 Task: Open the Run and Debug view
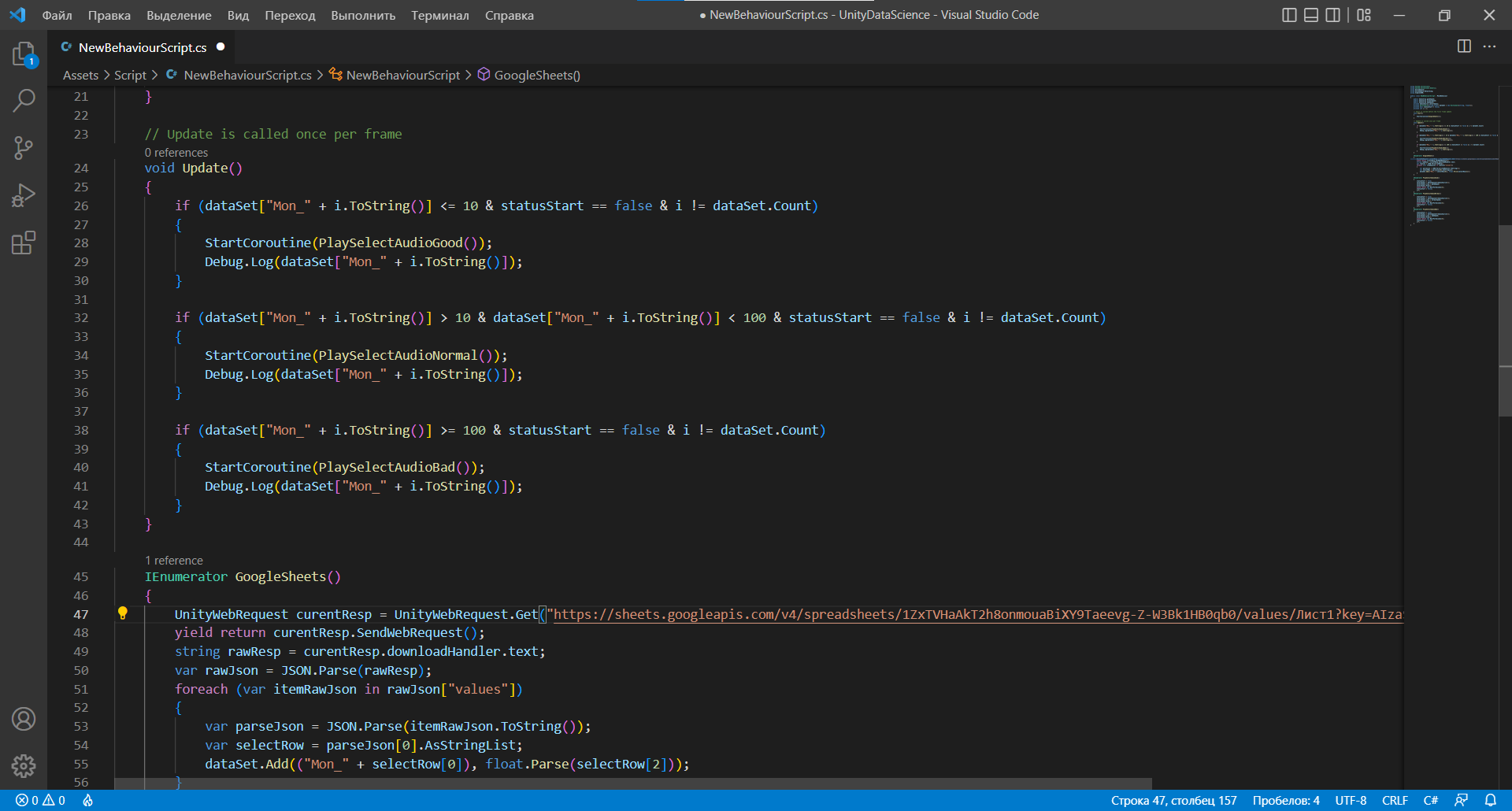pos(24,195)
